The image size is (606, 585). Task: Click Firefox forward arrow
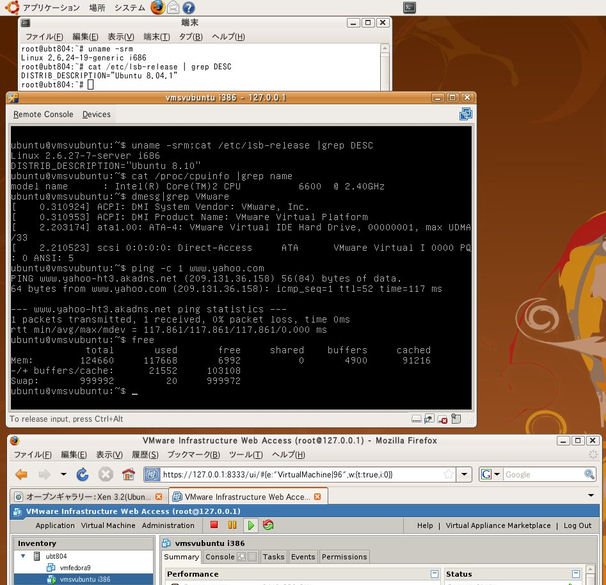(x=44, y=474)
